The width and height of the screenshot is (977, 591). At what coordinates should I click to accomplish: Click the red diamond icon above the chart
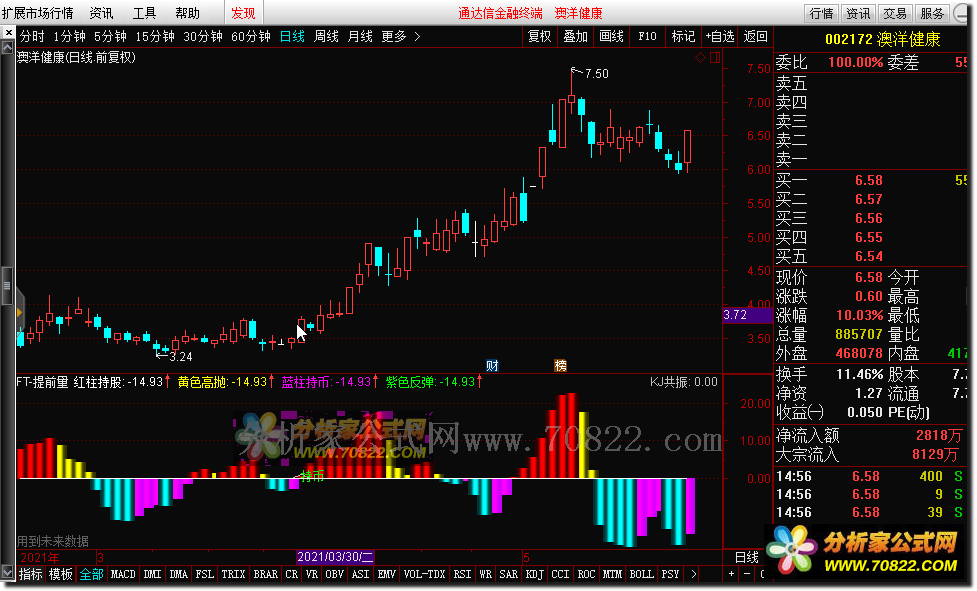pos(700,58)
